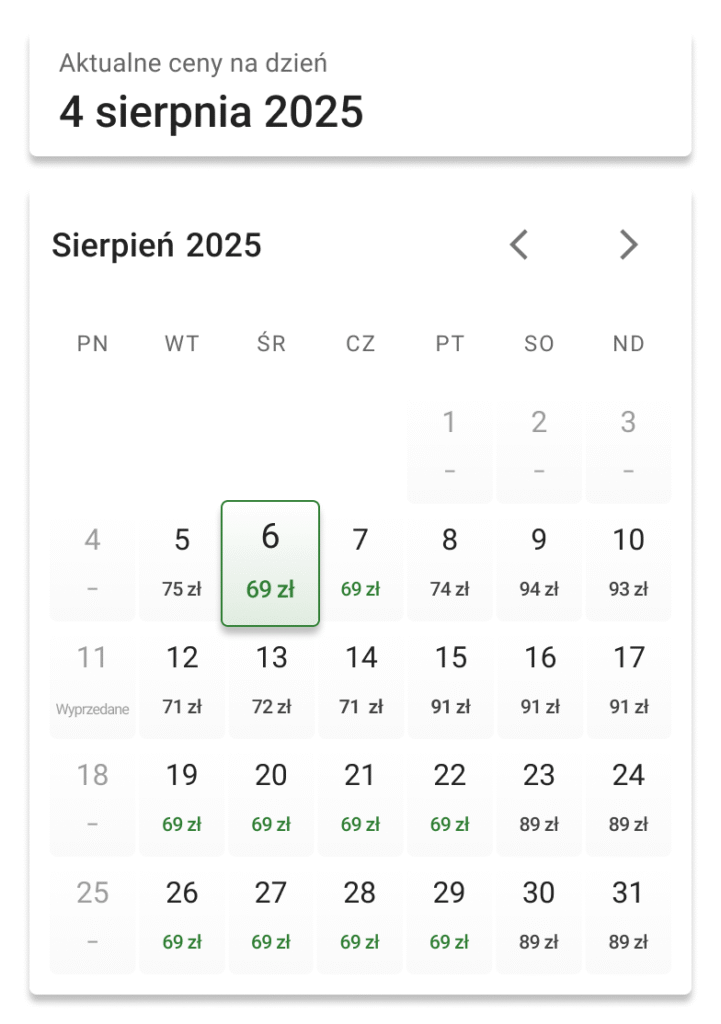Go to the previous month with left chevron

click(518, 245)
